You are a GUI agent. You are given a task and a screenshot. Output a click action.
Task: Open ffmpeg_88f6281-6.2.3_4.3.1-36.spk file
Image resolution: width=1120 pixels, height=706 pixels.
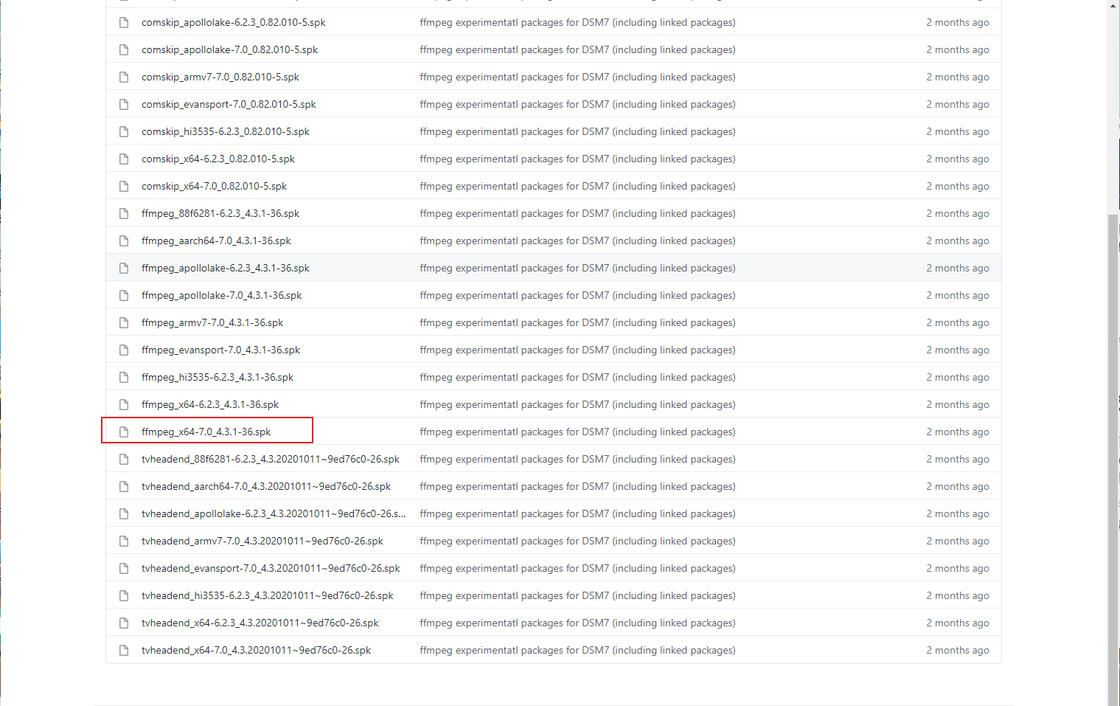(x=220, y=214)
